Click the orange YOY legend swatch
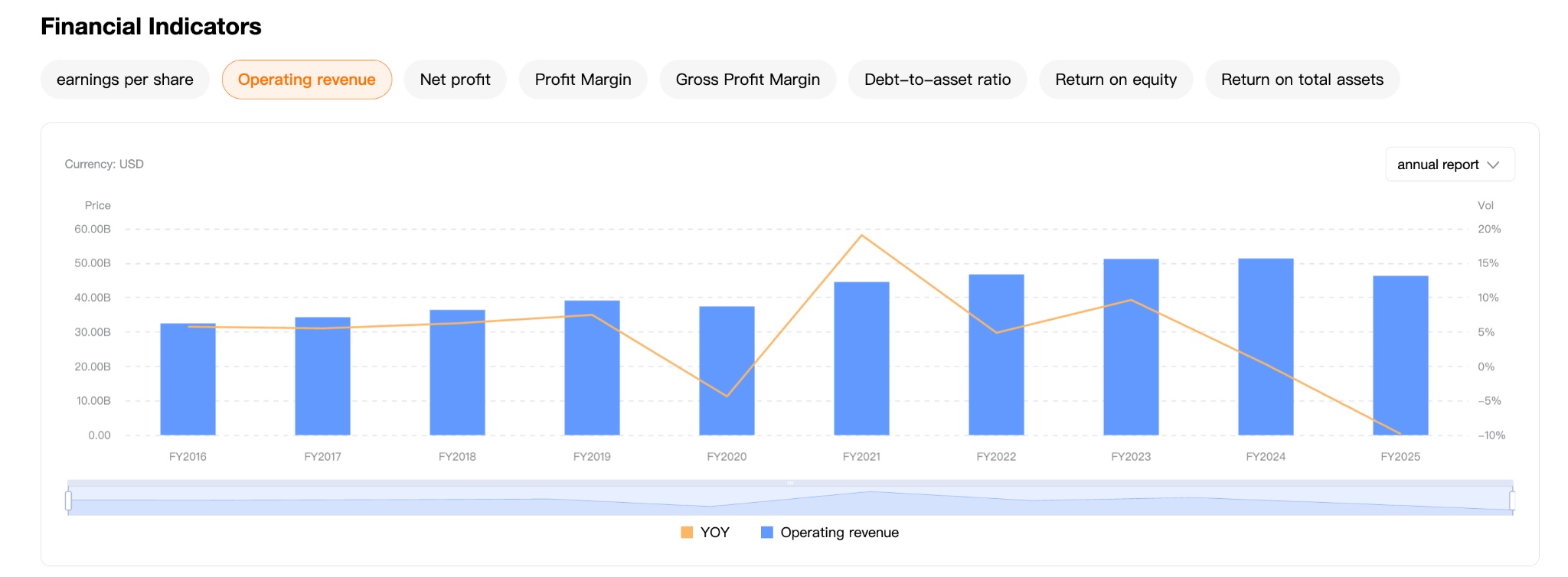This screenshot has width=1568, height=577. 687,533
